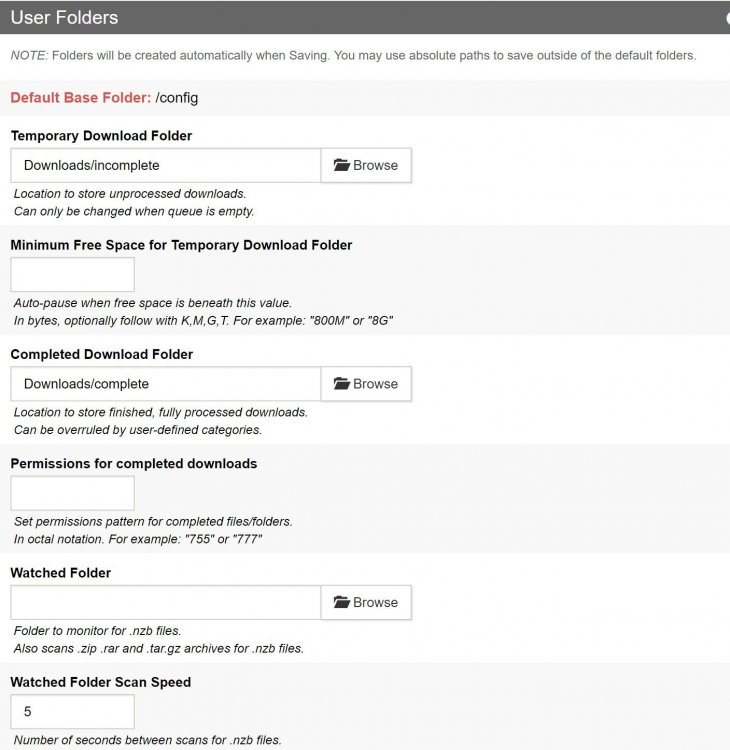Click the Watched Folder Scan Speed label

(100, 682)
